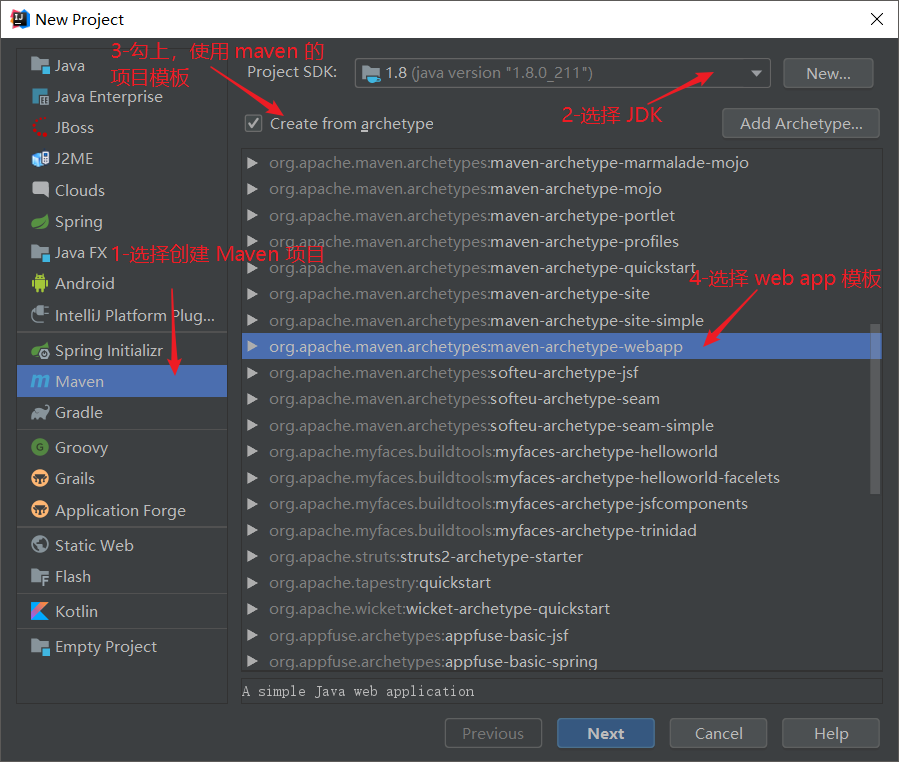Viewport: 899px width, 762px height.
Task: Expand maven-archetype-mojo node arrow
Action: (x=252, y=189)
